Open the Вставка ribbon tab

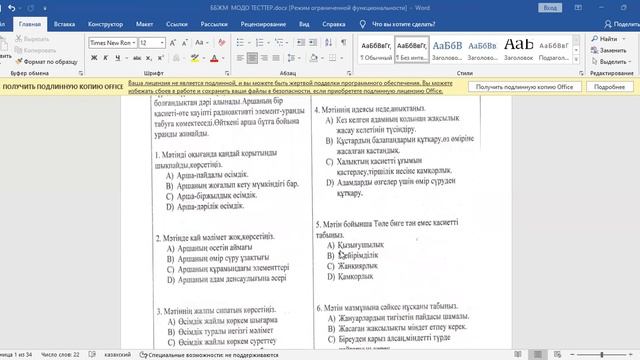pos(64,24)
